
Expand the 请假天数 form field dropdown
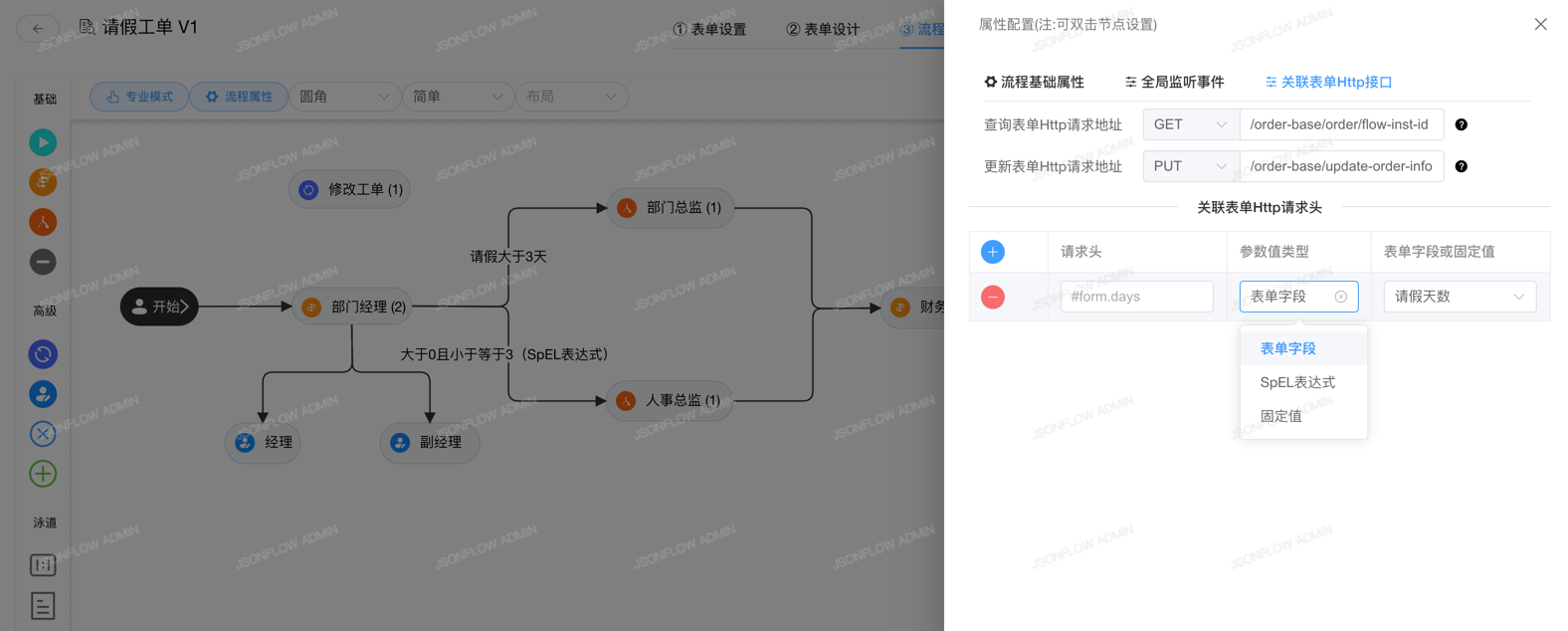[1459, 297]
